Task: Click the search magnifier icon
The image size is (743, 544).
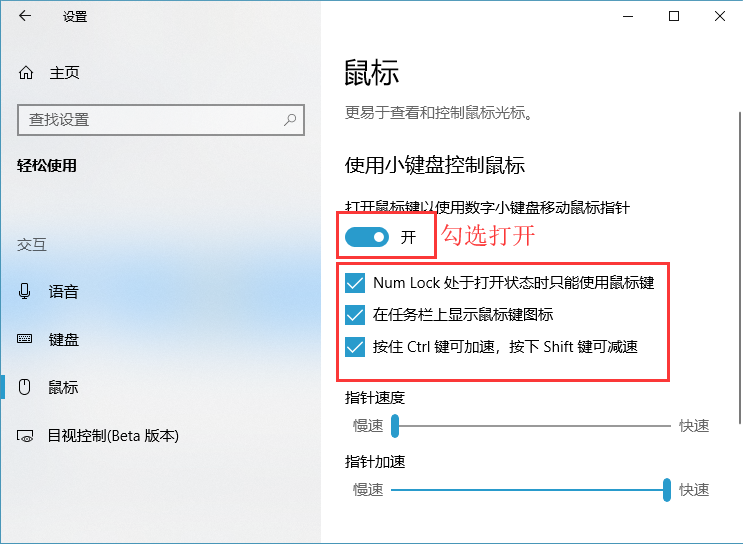Action: point(290,120)
